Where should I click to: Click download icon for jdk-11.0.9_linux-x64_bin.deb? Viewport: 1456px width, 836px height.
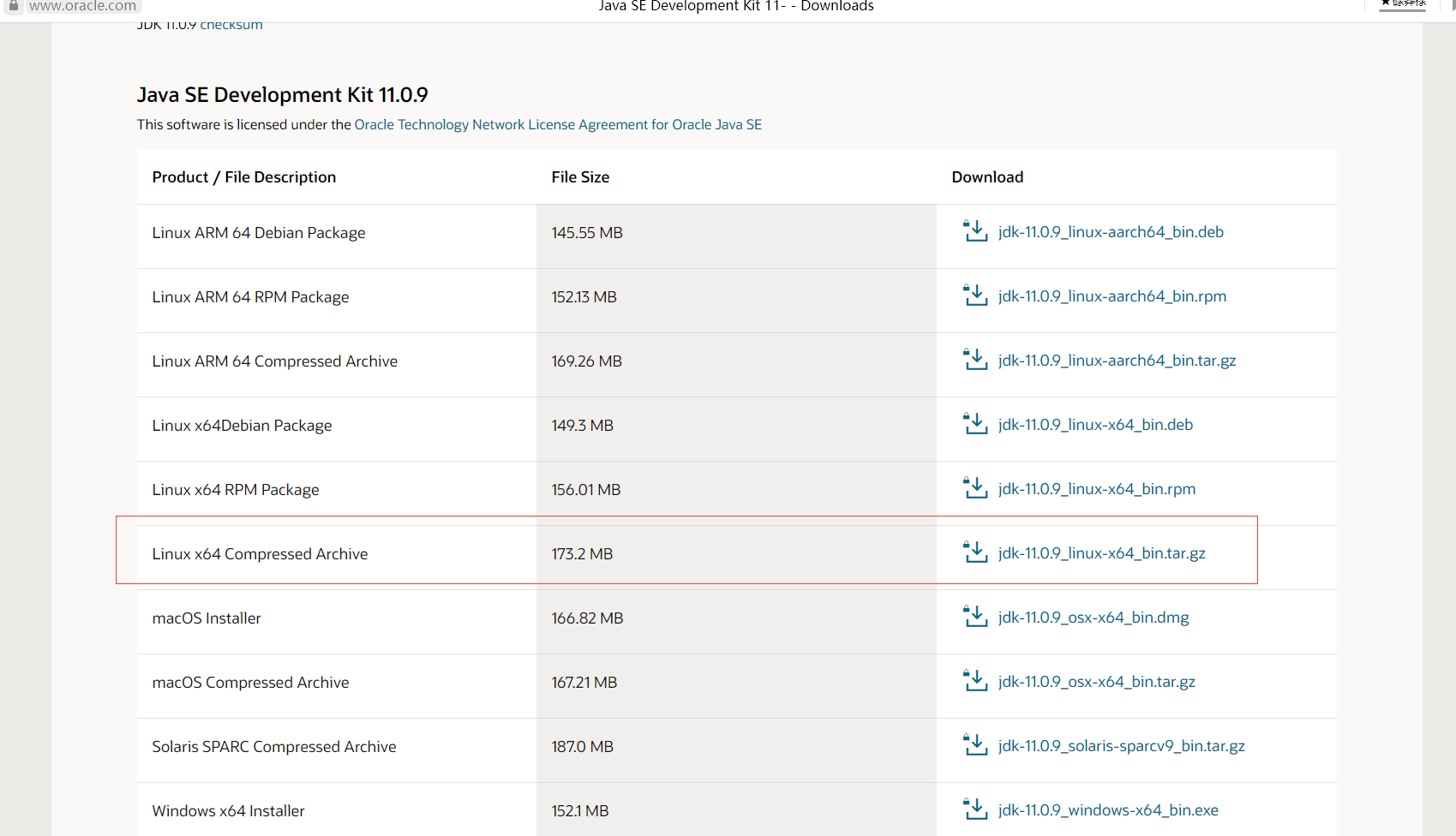[x=975, y=424]
